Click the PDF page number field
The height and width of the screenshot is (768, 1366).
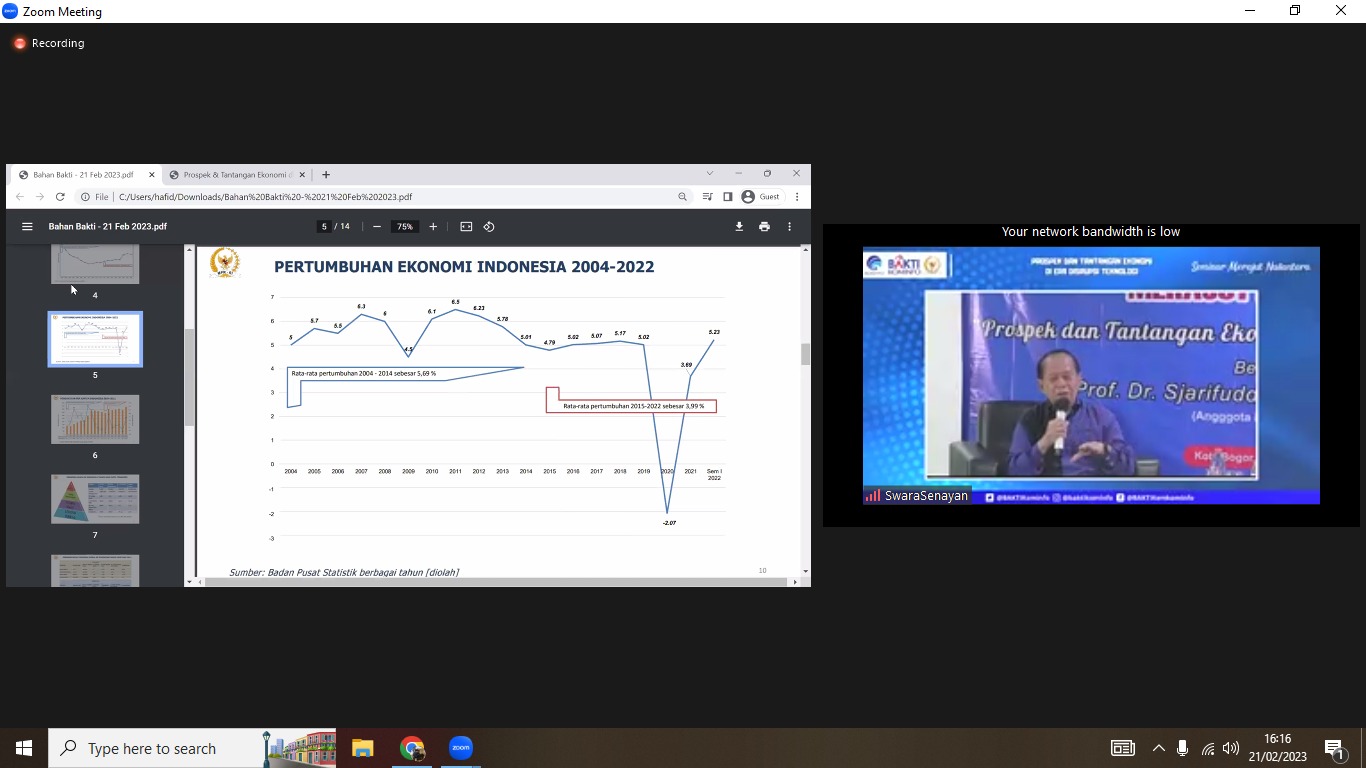324,227
